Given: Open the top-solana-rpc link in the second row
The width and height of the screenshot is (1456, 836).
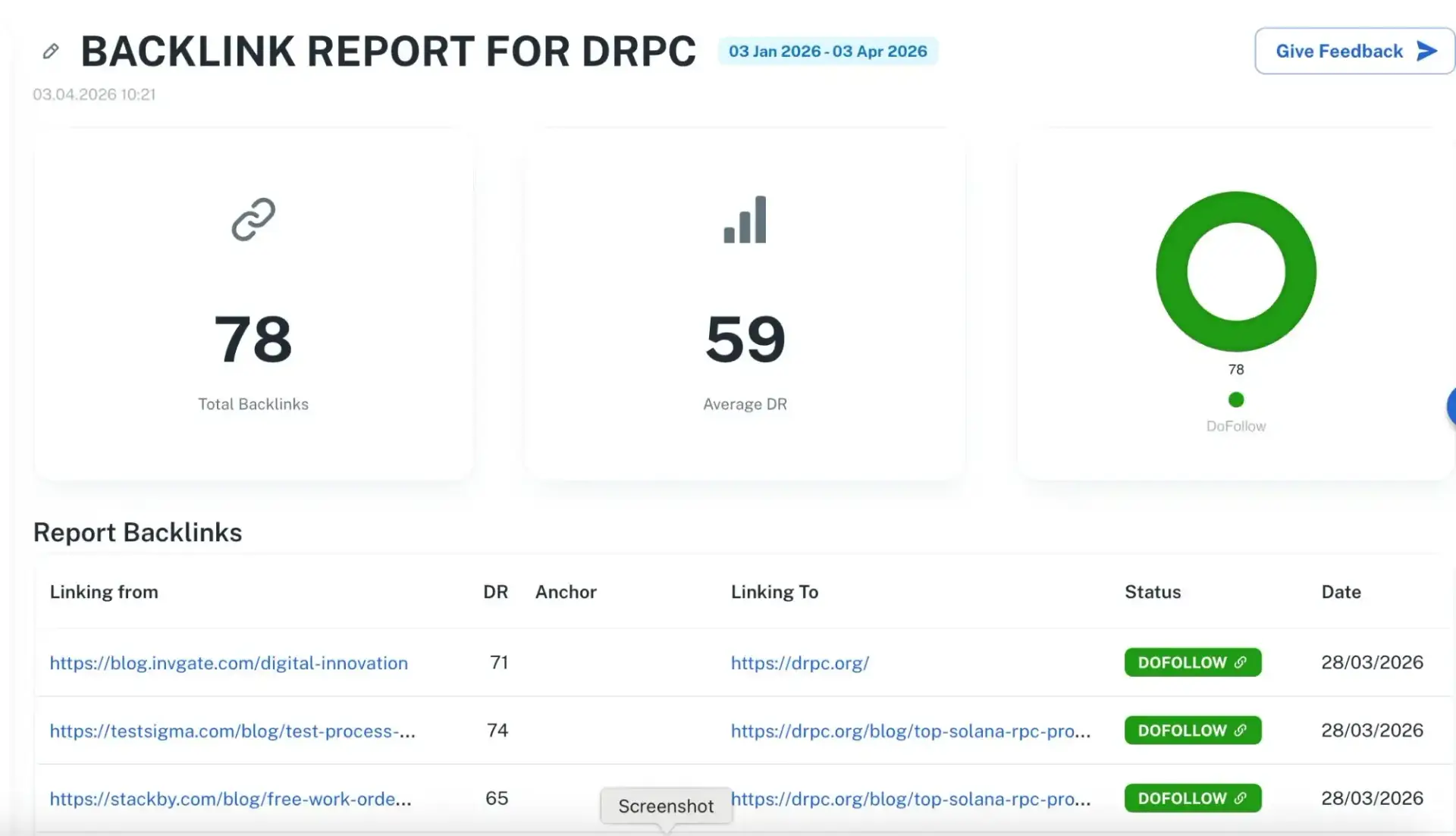Looking at the screenshot, I should [x=910, y=731].
